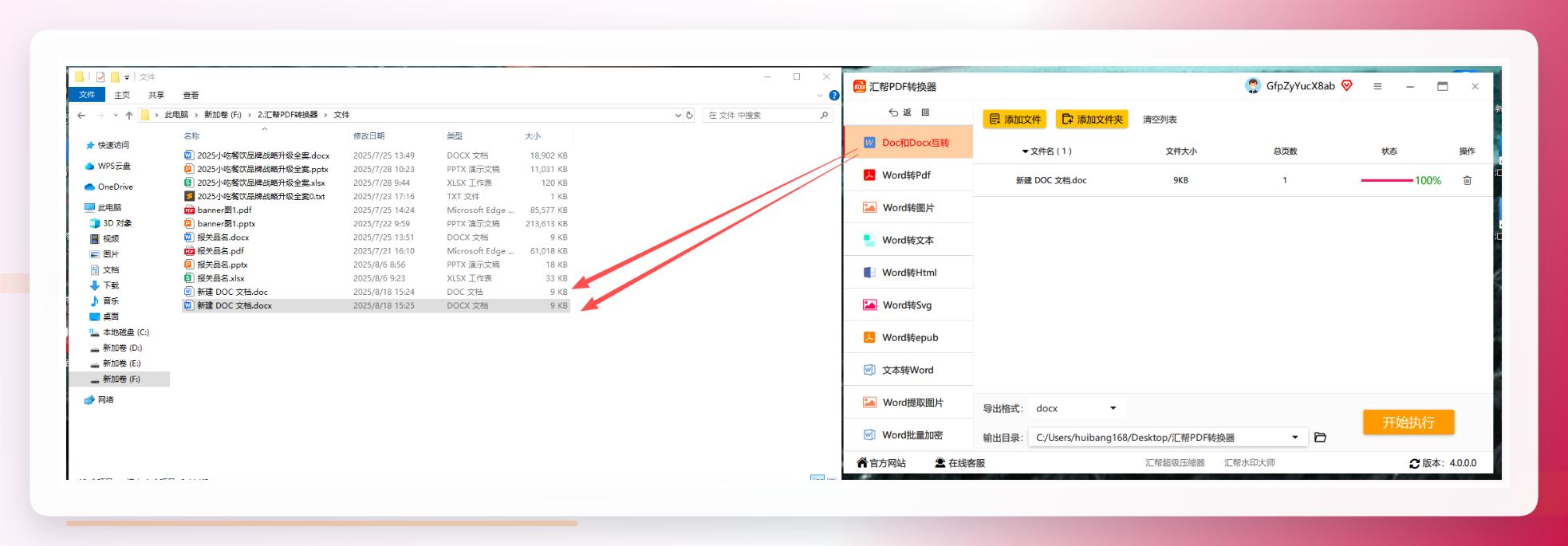The image size is (1568, 546).
Task: Click the user avatar next to GfpZyYucX8ab
Action: [1253, 86]
